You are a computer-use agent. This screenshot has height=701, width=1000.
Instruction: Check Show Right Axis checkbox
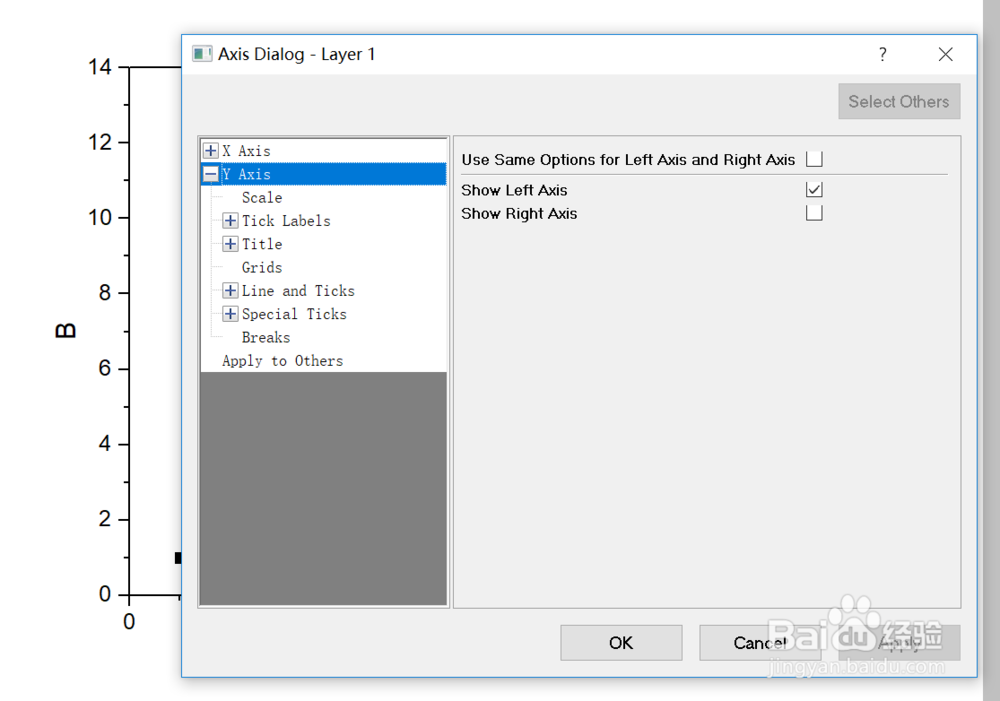click(x=814, y=213)
